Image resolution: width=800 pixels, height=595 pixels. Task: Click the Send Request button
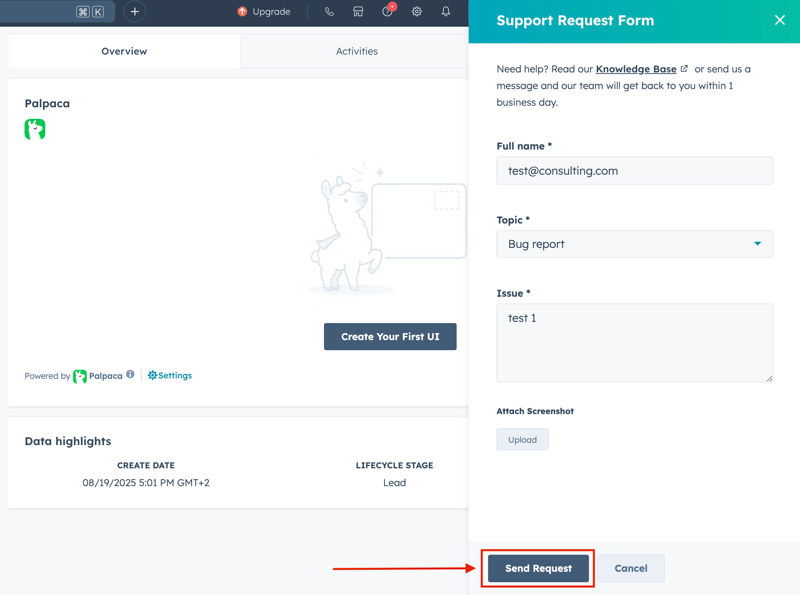pyautogui.click(x=538, y=568)
